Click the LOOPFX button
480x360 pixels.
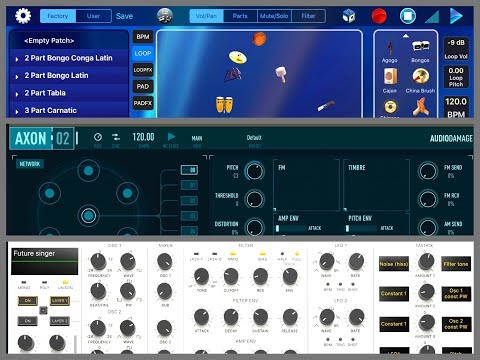(x=143, y=70)
